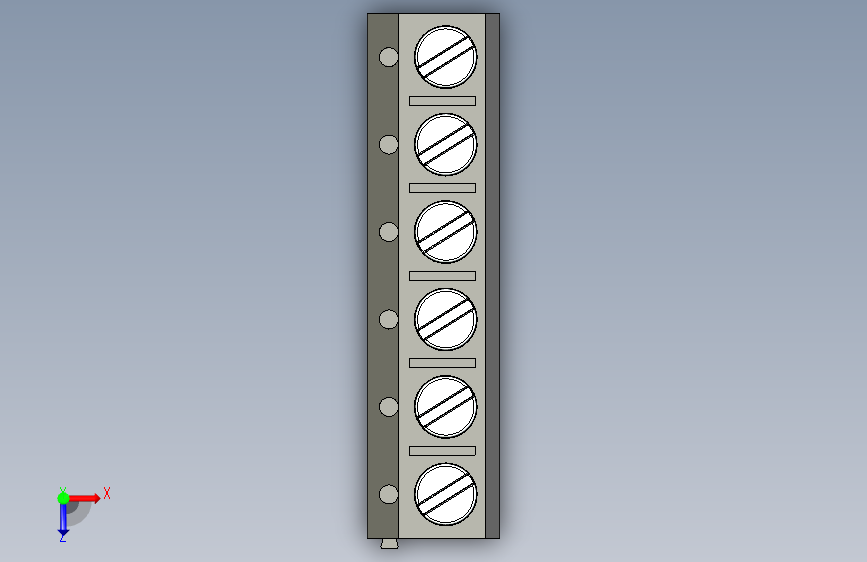Screen dimensions: 867x562
Task: Select the rectangular slot below the top screw
Action: point(442,101)
